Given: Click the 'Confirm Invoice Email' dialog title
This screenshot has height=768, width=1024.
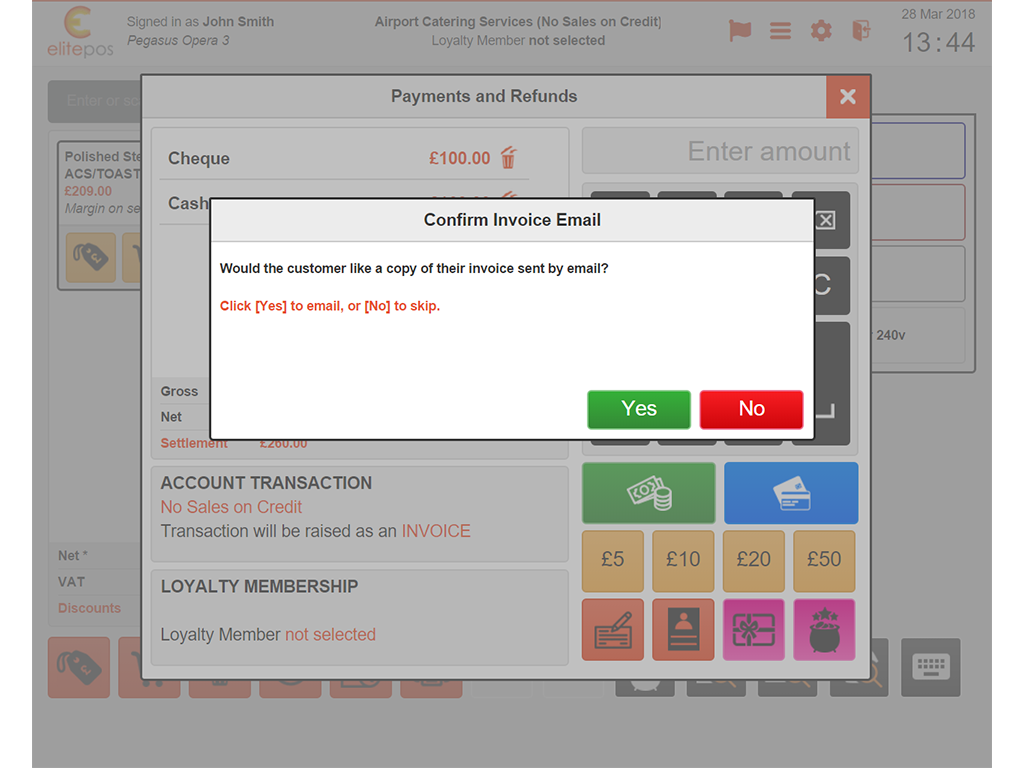Looking at the screenshot, I should coord(512,220).
